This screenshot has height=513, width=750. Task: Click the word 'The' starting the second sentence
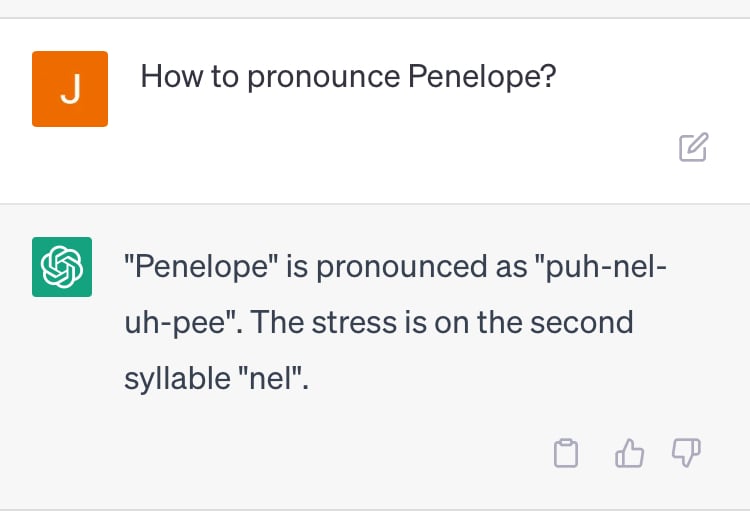tap(277, 322)
